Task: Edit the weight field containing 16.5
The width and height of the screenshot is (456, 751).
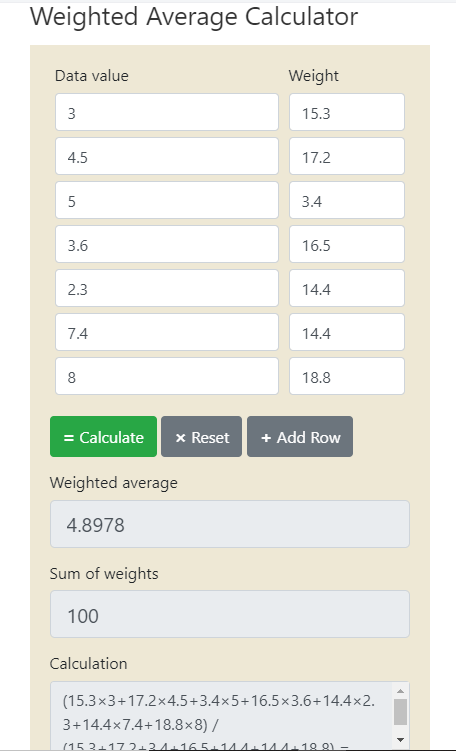Action: coord(347,244)
